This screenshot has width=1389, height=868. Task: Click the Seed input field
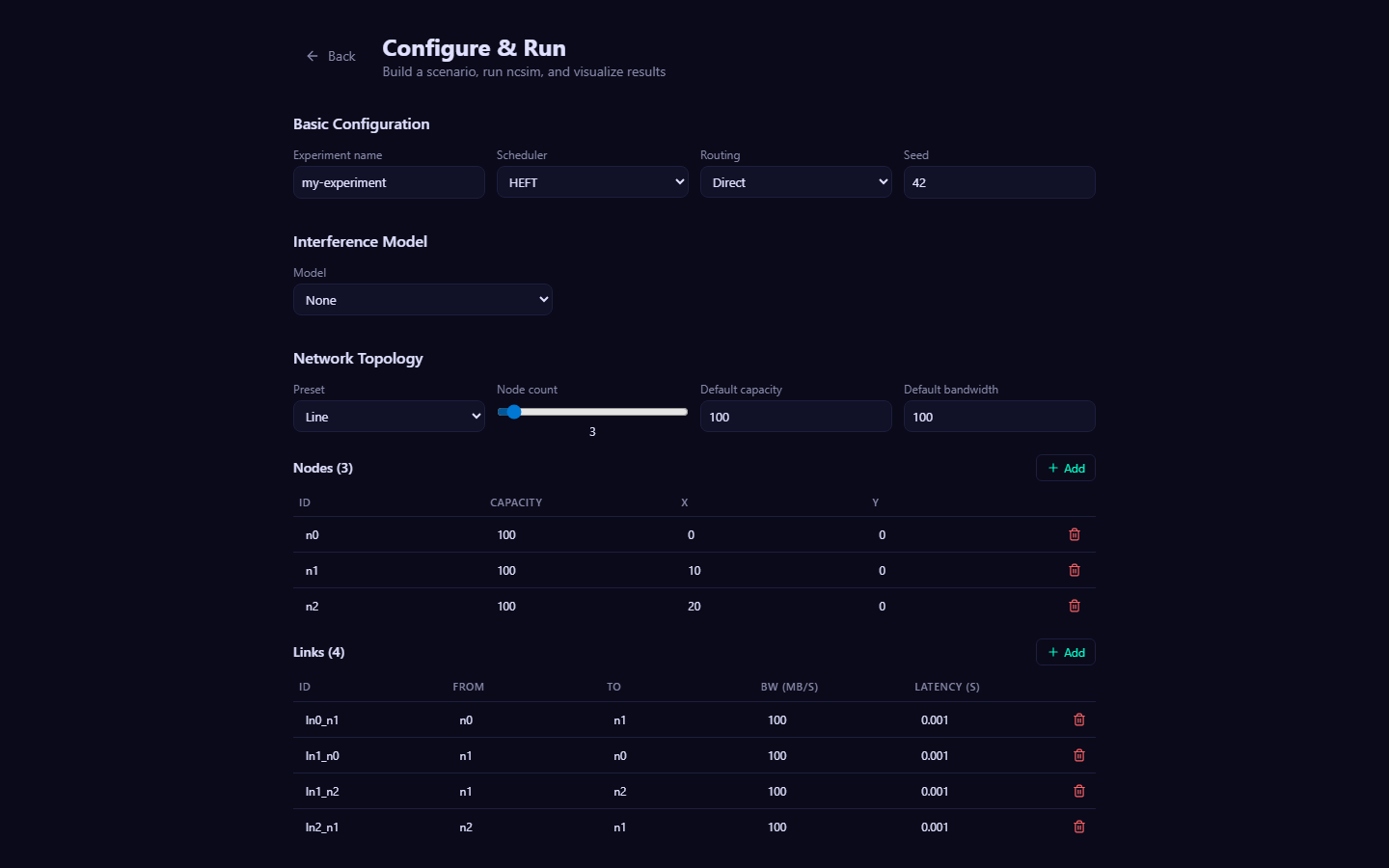click(999, 182)
